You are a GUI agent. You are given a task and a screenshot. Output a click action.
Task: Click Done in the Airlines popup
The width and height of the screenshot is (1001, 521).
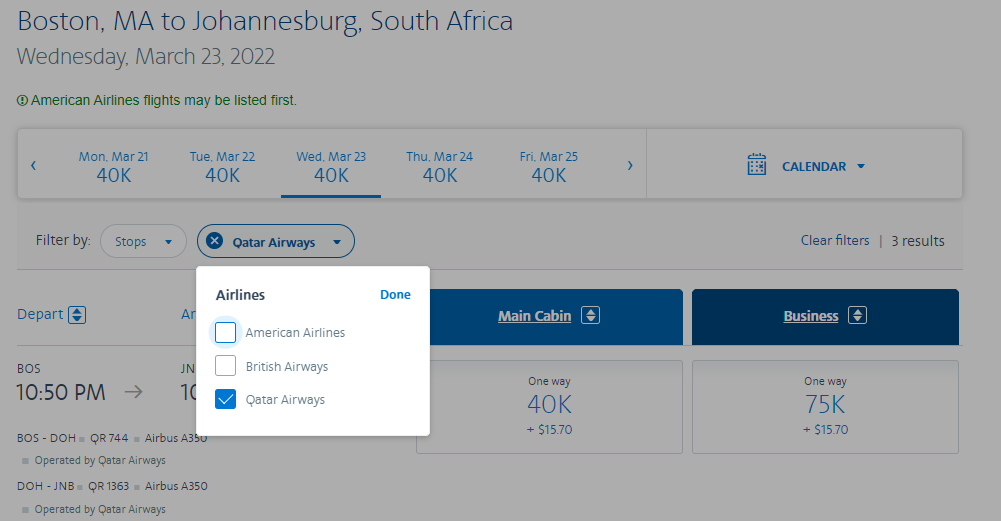tap(395, 294)
